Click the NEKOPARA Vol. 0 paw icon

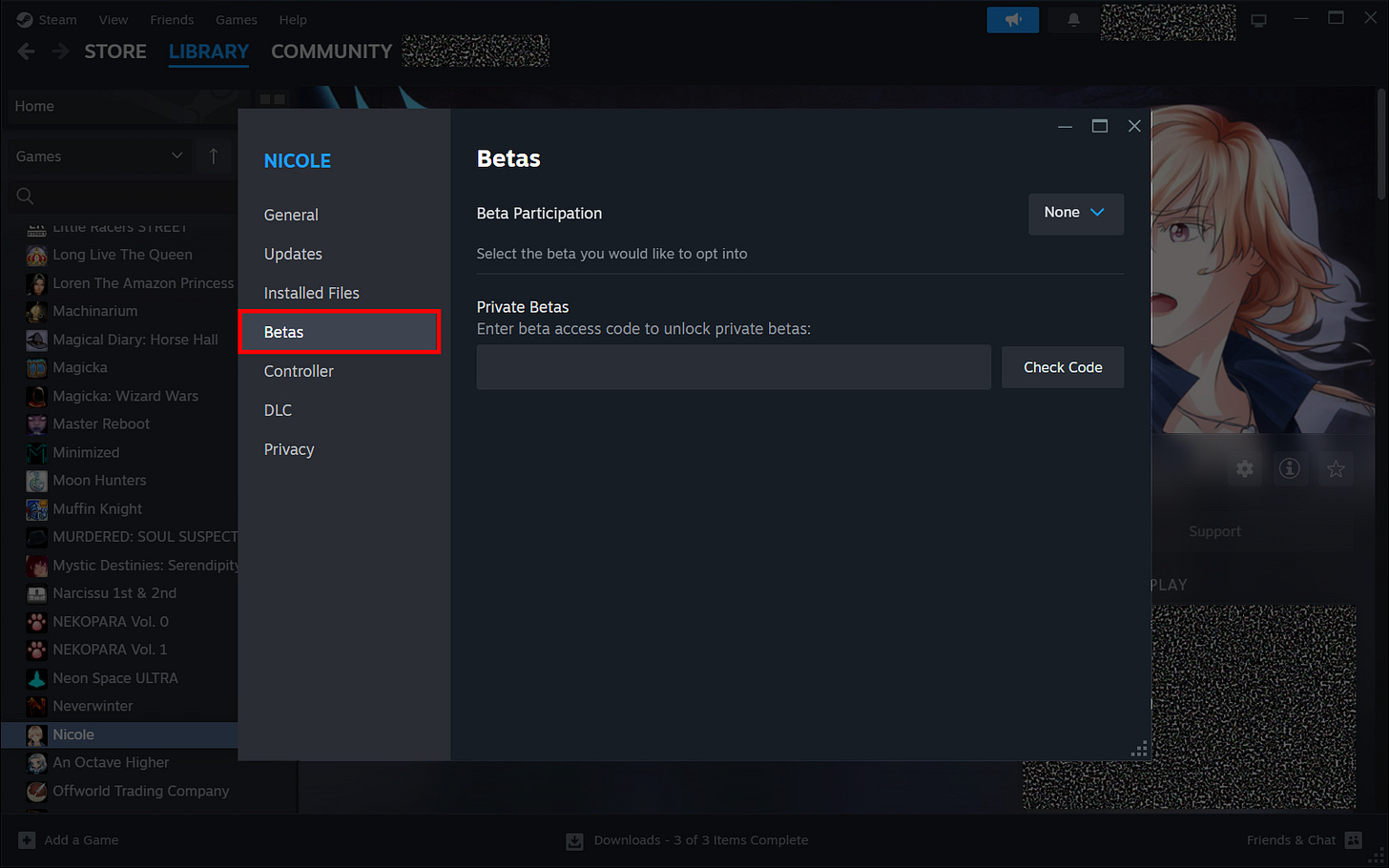tap(36, 622)
